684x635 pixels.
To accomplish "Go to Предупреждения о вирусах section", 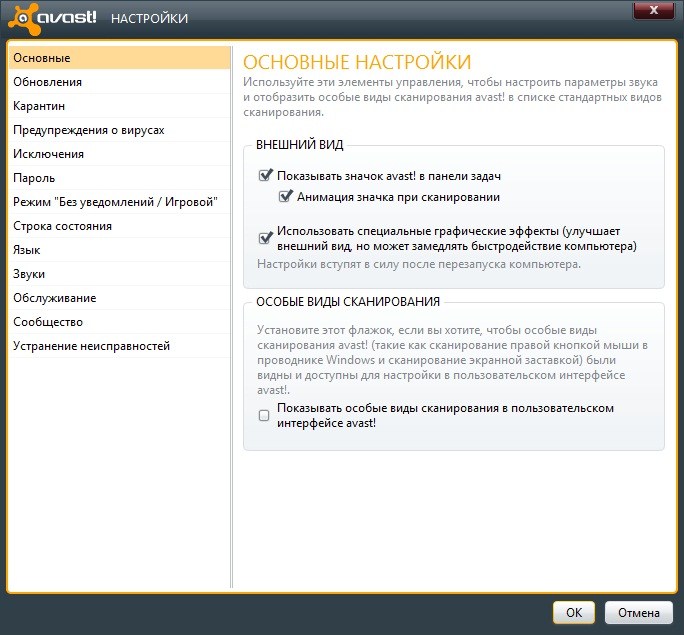I will coord(120,130).
